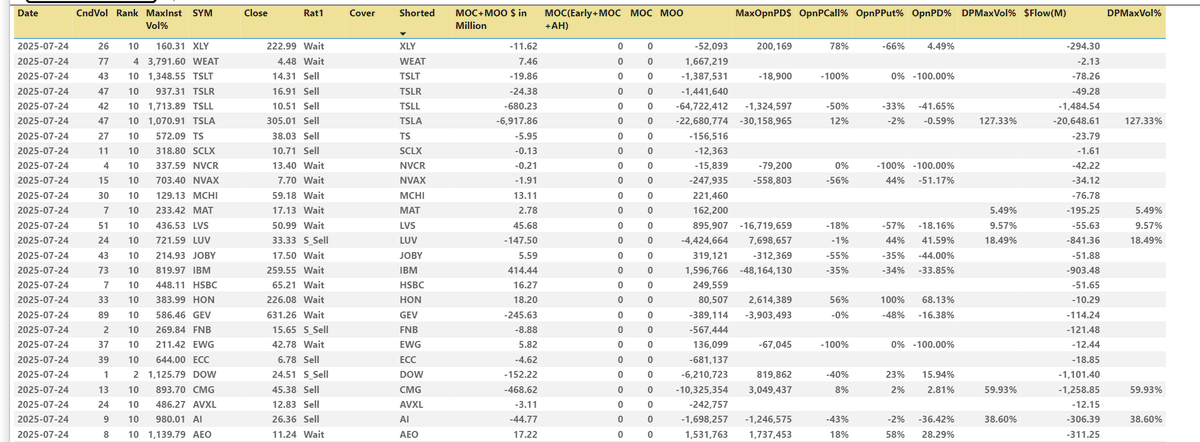Click the $Flow value -903.48
Image resolution: width=1200 pixels, height=442 pixels.
1083,270
